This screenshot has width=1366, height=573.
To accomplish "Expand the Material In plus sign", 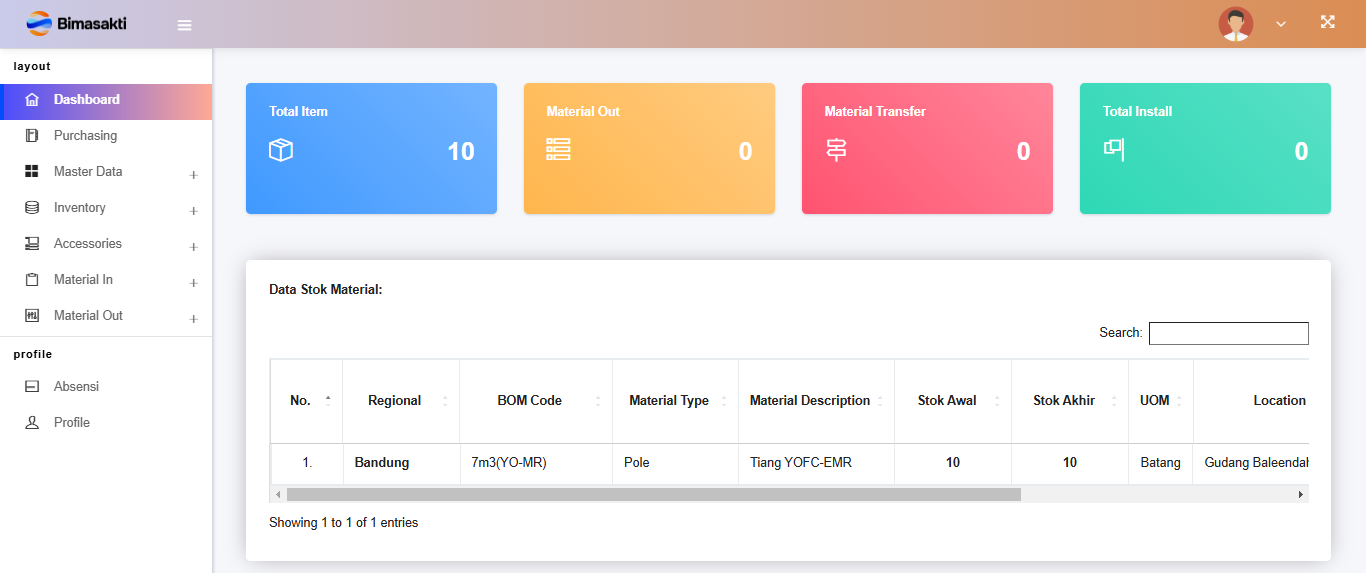I will (x=193, y=283).
